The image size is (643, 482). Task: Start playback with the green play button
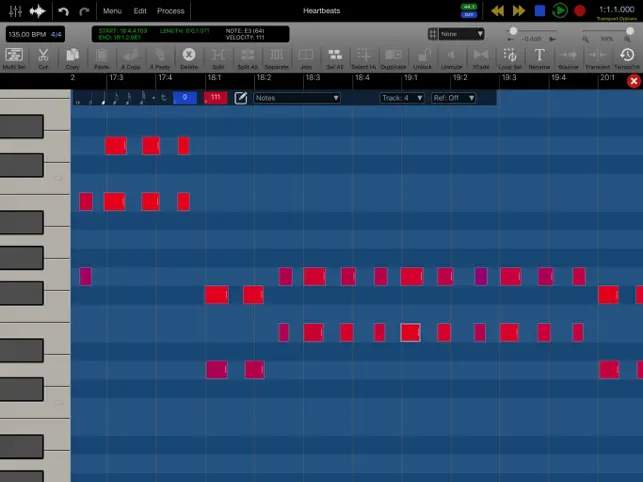point(560,11)
